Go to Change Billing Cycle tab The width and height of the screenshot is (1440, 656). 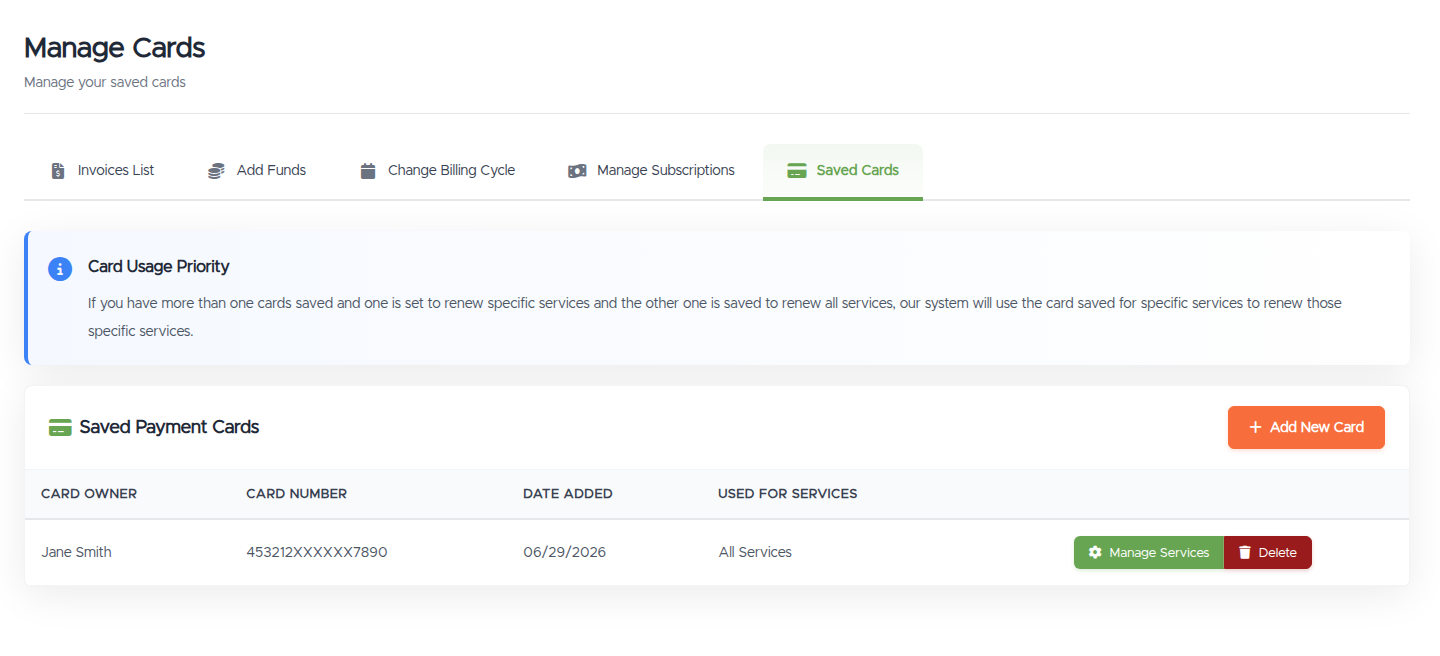click(x=438, y=171)
